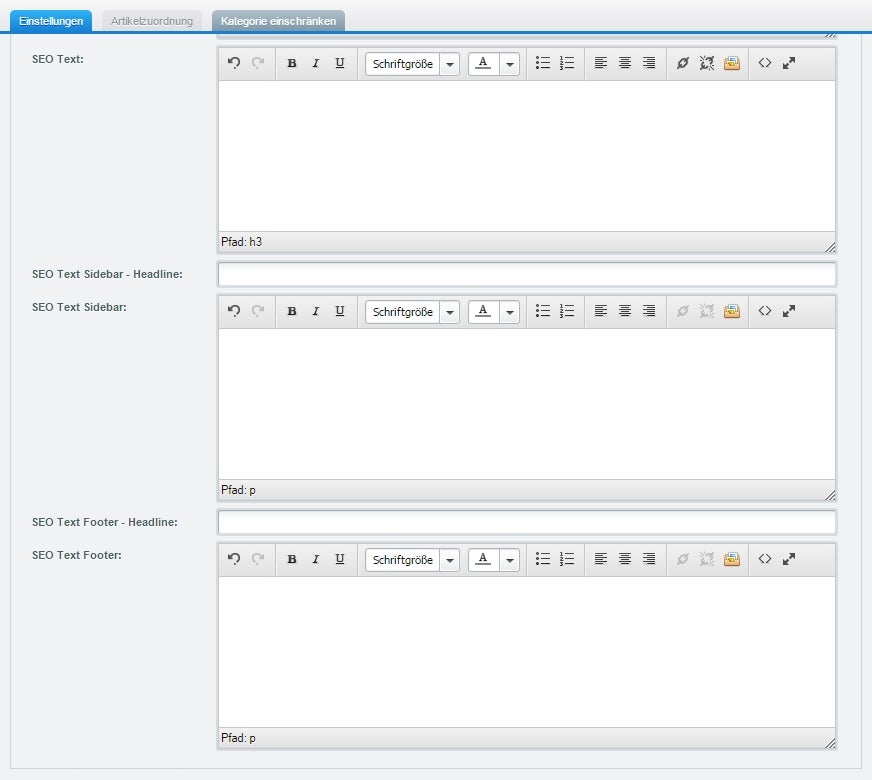
Task: Click inside the SEO Text Footer editor area
Action: click(x=527, y=652)
